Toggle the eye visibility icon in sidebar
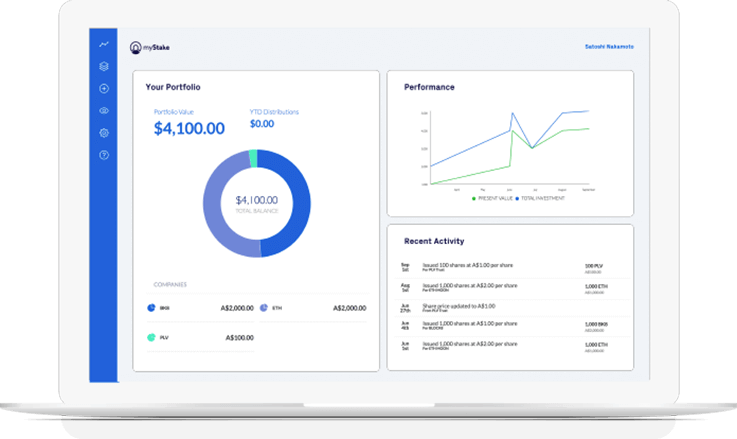This screenshot has width=737, height=439. click(x=104, y=111)
